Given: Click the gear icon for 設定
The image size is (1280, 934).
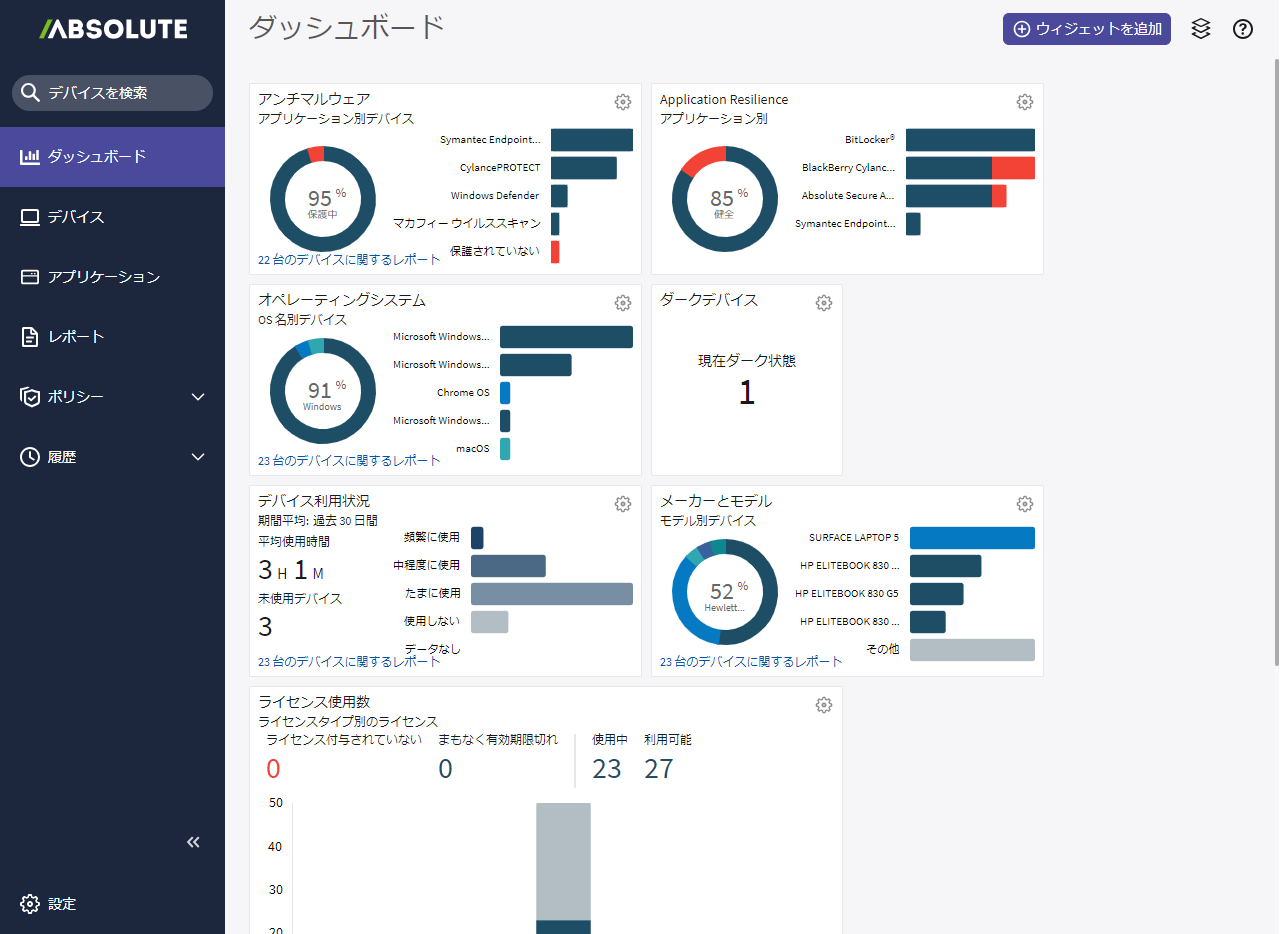Looking at the screenshot, I should click(30, 904).
